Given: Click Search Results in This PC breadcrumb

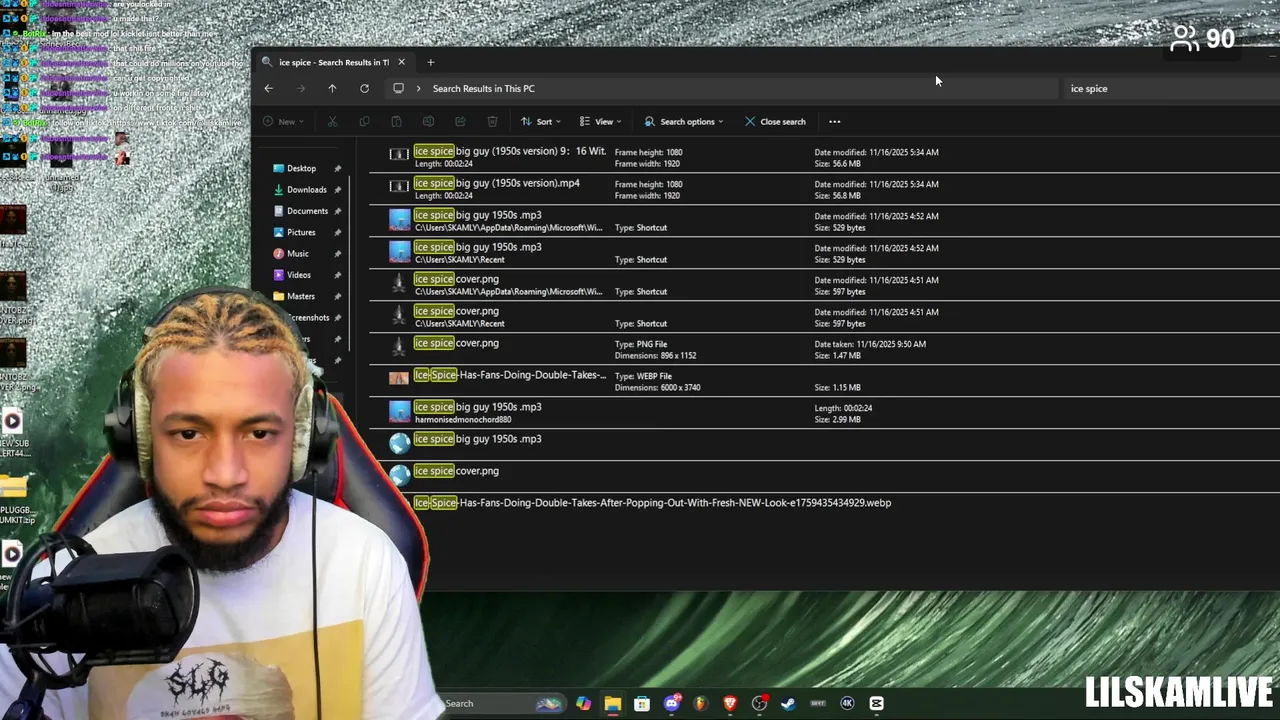Looking at the screenshot, I should point(483,88).
